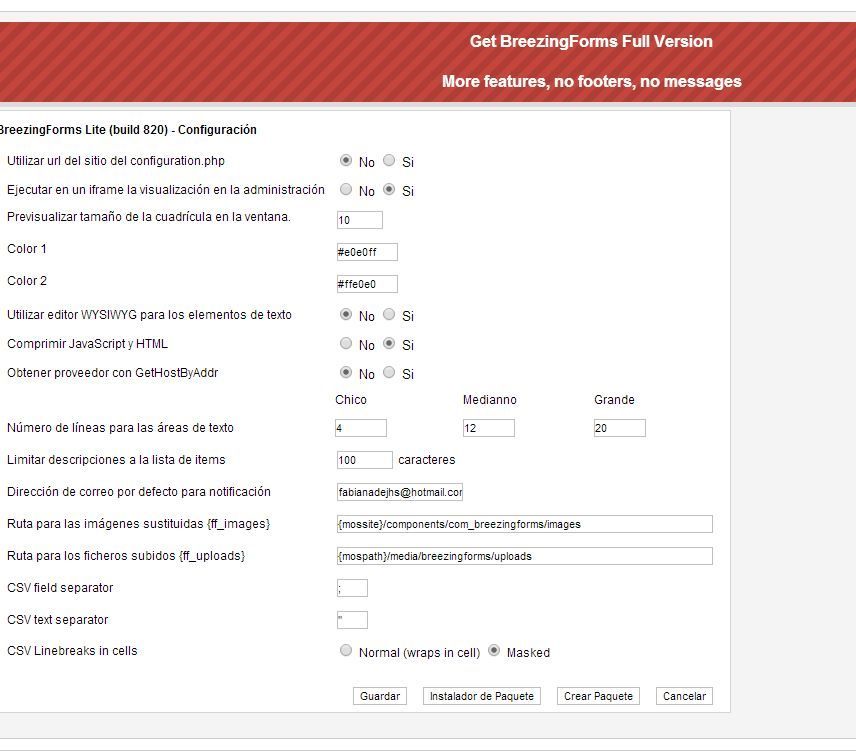Click the Crear Paquete button
The width and height of the screenshot is (856, 751).
598,696
